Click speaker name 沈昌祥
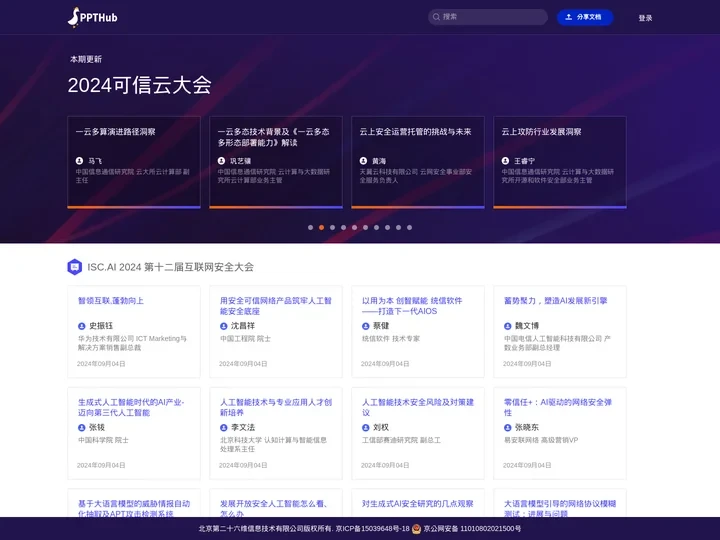Viewport: 720px width, 540px height. coord(242,326)
